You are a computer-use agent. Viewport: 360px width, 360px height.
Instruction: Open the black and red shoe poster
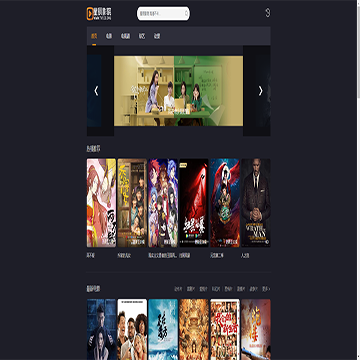click(x=194, y=203)
